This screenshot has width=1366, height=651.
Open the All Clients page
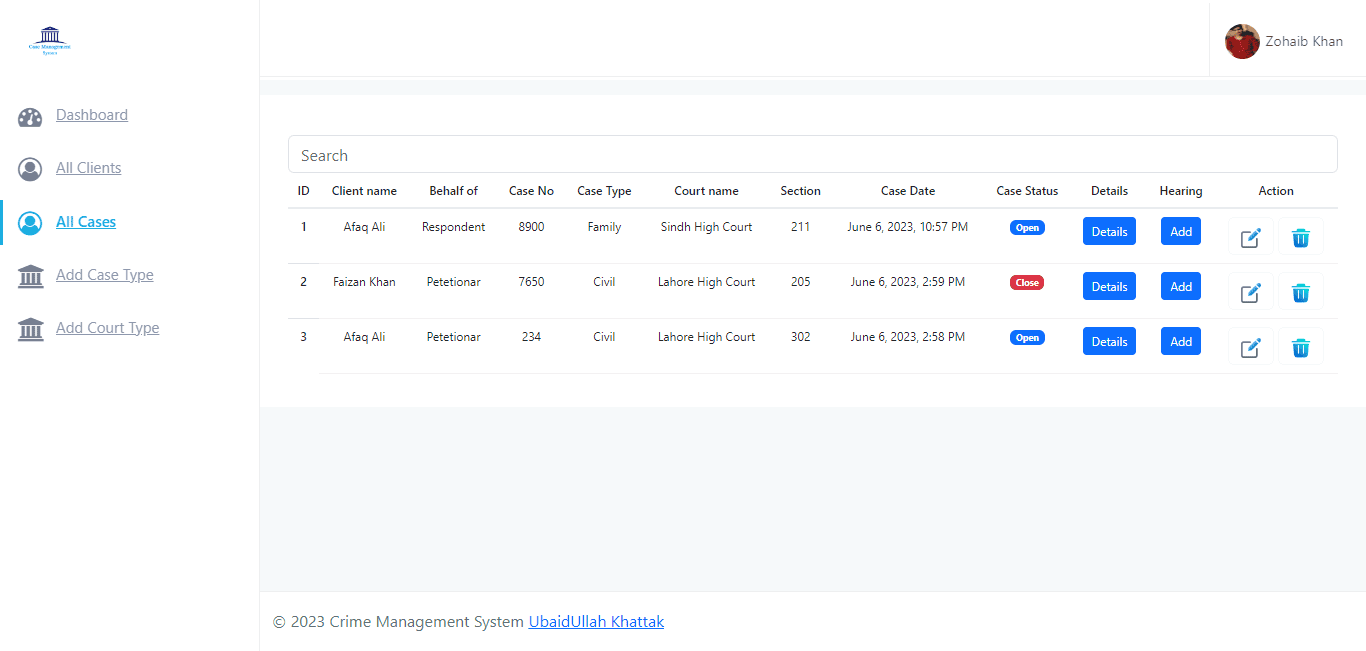click(x=88, y=168)
